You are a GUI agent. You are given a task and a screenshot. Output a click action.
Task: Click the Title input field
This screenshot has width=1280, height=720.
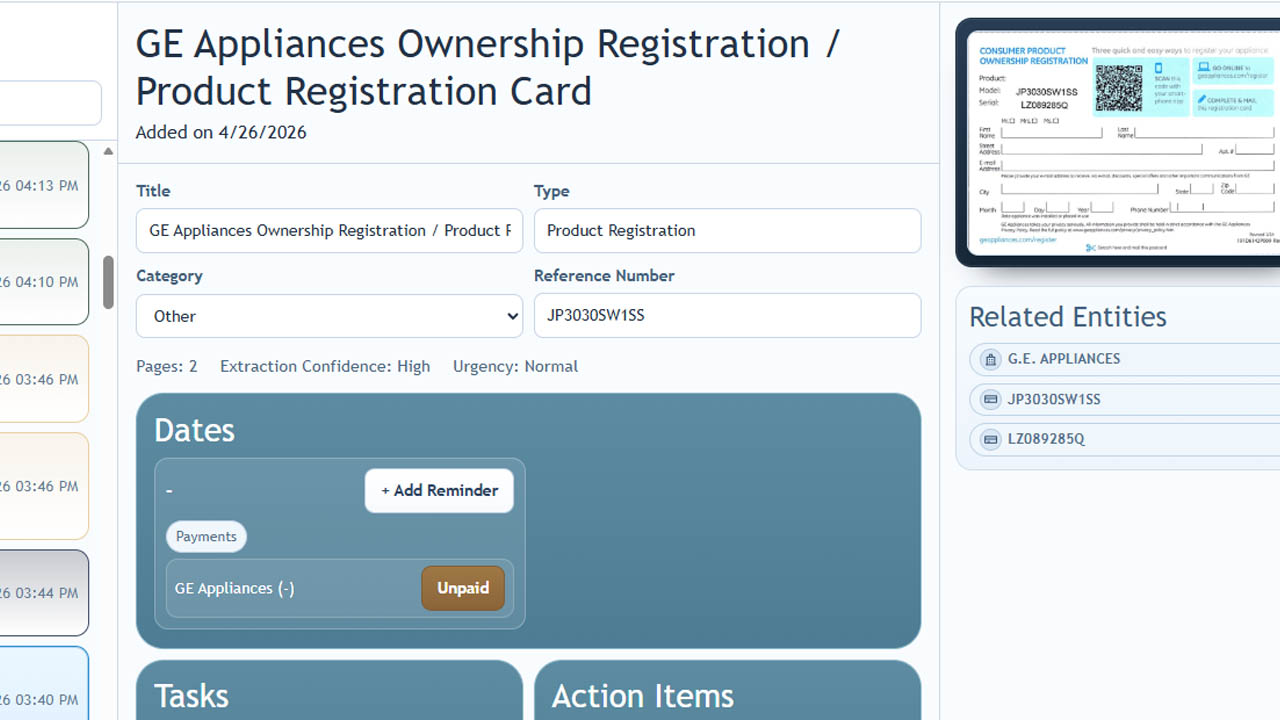(329, 231)
